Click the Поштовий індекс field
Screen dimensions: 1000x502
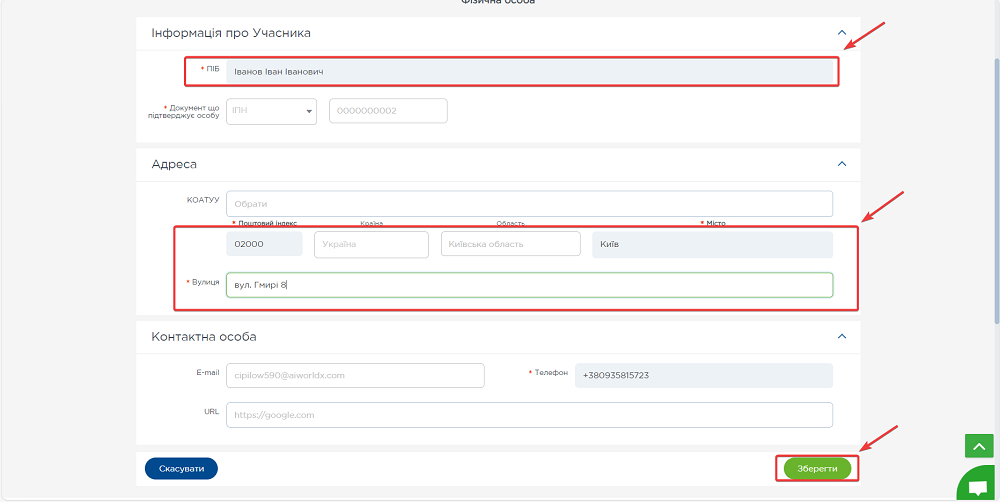(264, 245)
